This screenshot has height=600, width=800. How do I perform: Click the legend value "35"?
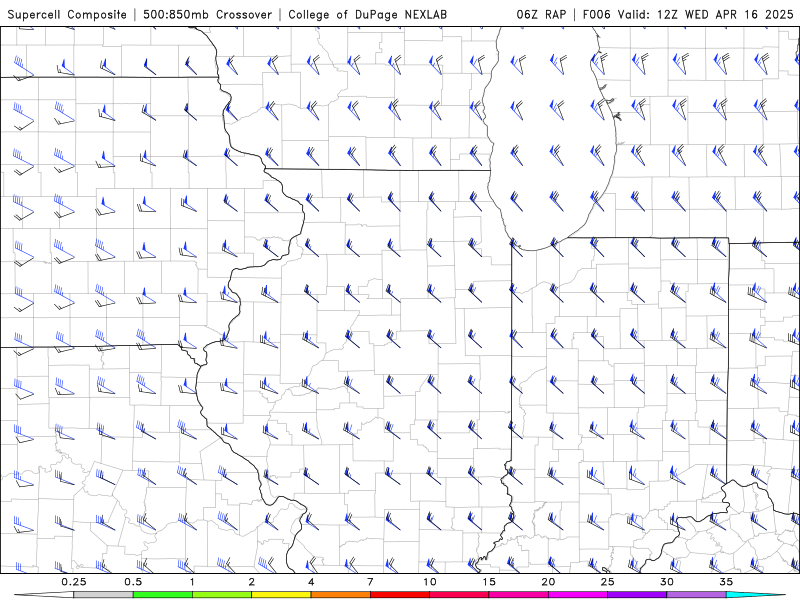[726, 582]
